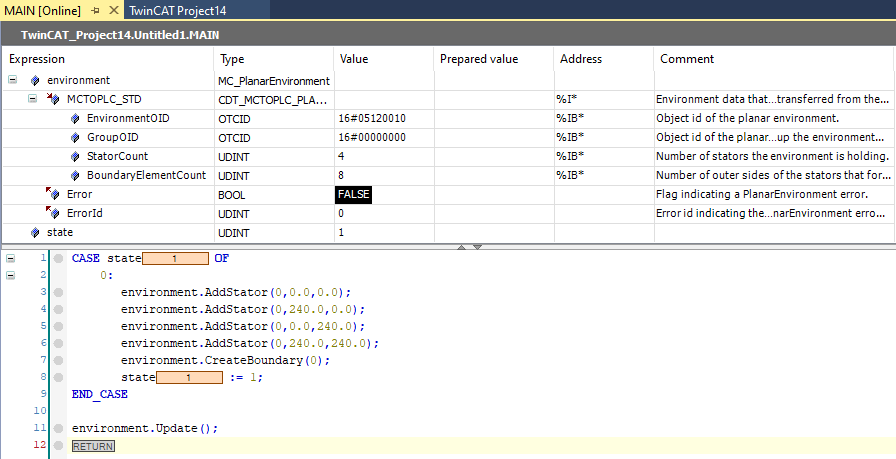Set a breakpoint on line 7
Viewport: 896px width, 459px height.
58,361
